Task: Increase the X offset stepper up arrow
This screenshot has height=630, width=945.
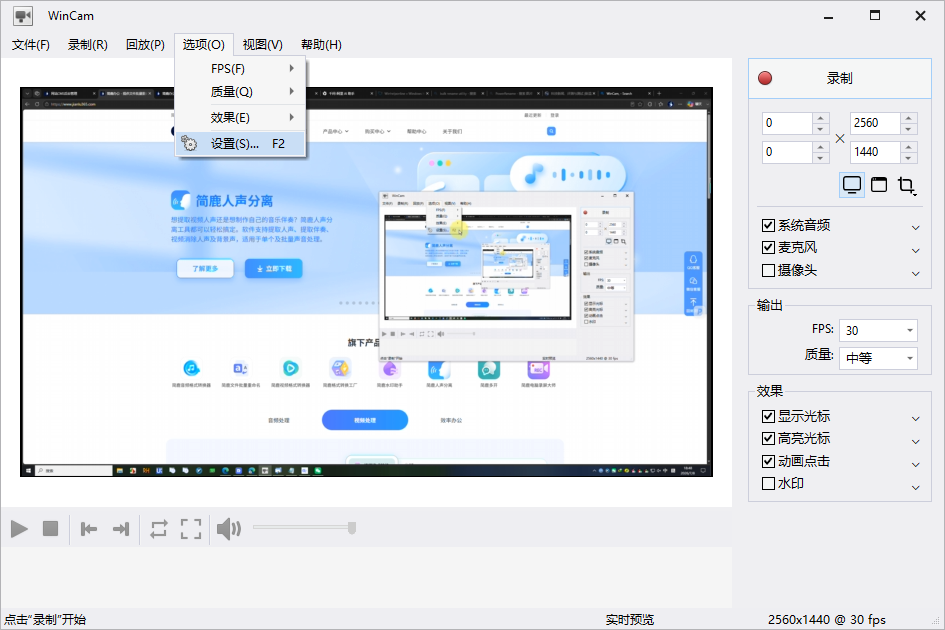Action: [821, 118]
